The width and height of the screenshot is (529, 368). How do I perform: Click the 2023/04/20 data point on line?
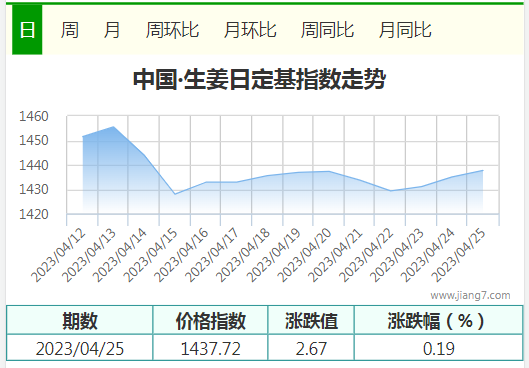point(329,171)
